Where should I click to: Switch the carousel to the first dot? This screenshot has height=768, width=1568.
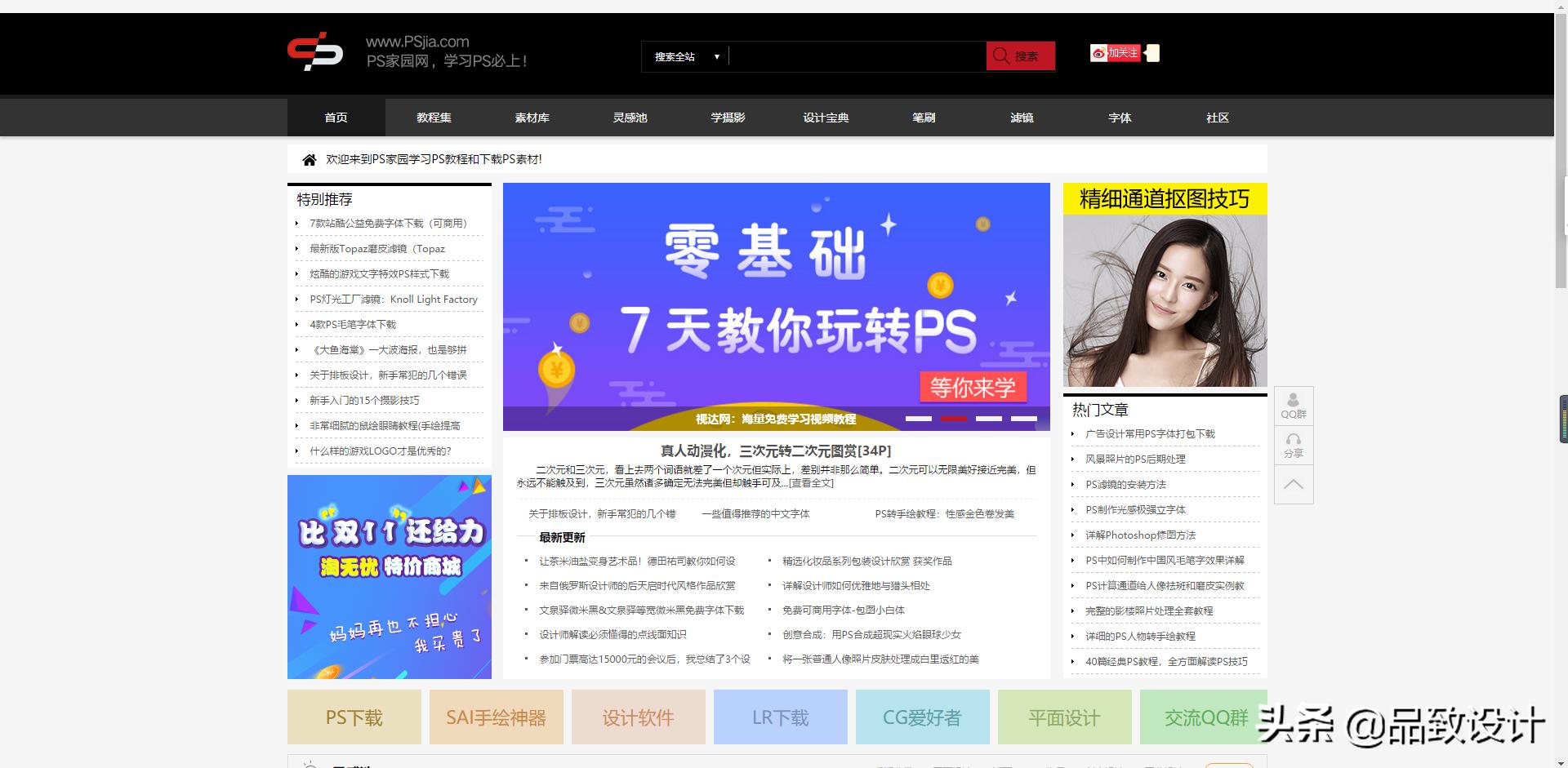[920, 419]
